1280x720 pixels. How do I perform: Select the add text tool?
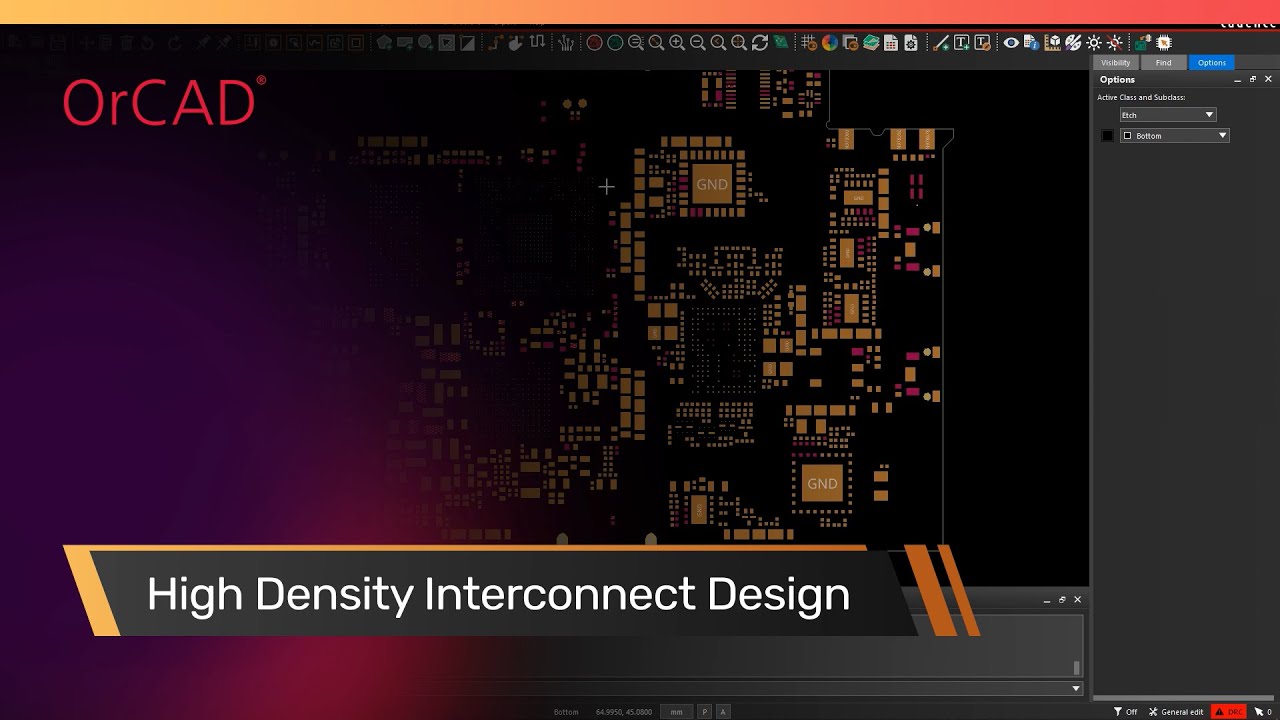[961, 43]
